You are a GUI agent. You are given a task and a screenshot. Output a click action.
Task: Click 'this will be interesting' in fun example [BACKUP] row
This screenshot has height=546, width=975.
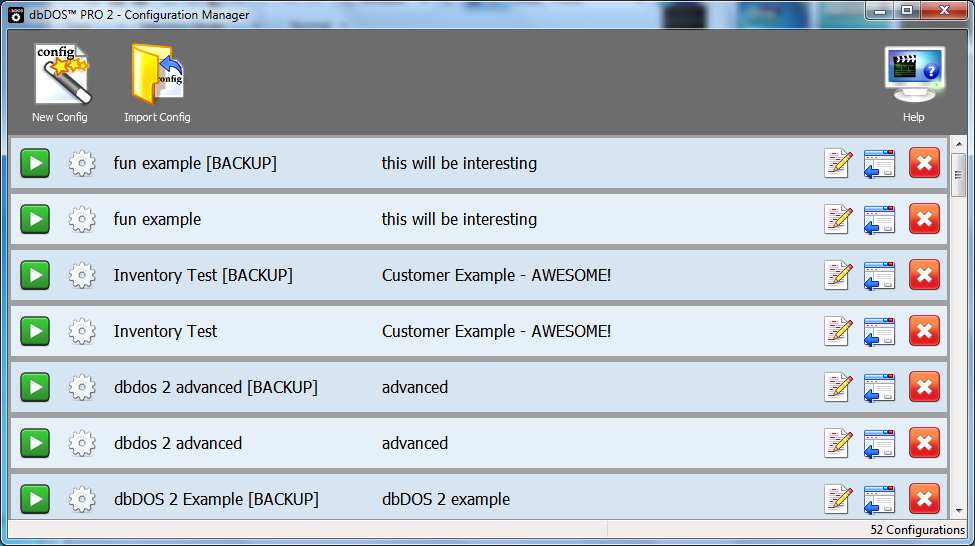click(x=459, y=164)
